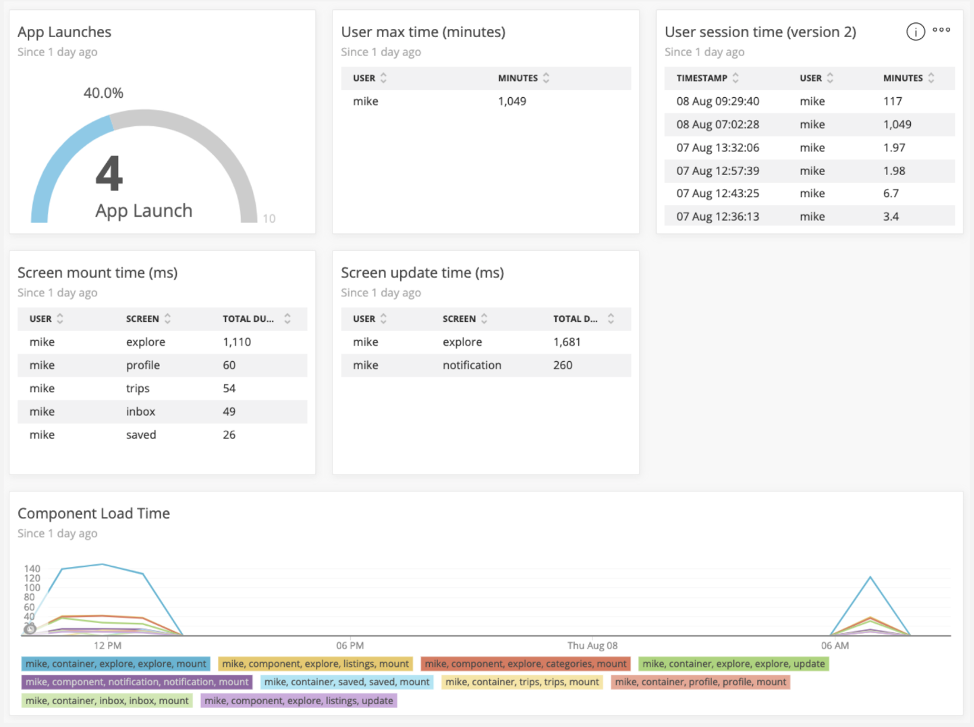This screenshot has width=974, height=727.
Task: Toggle legend 'mike, container, saved, saved, mount'
Action: click(347, 682)
